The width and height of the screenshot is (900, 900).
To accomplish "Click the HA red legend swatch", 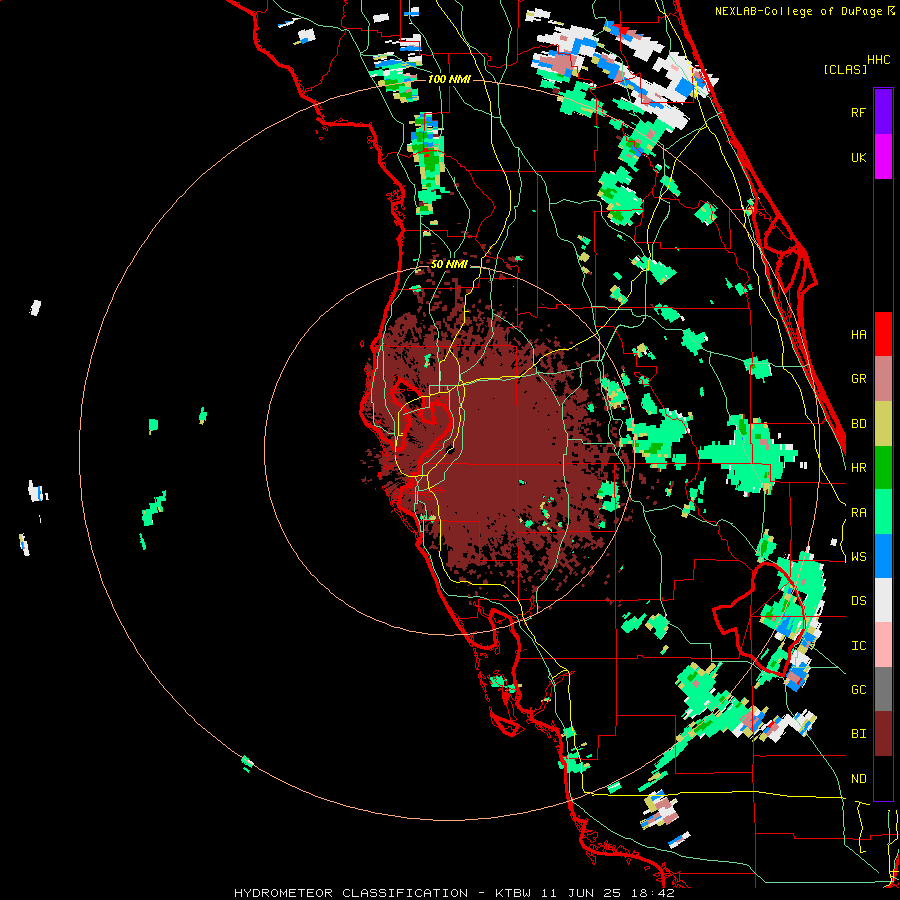I will pyautogui.click(x=883, y=334).
